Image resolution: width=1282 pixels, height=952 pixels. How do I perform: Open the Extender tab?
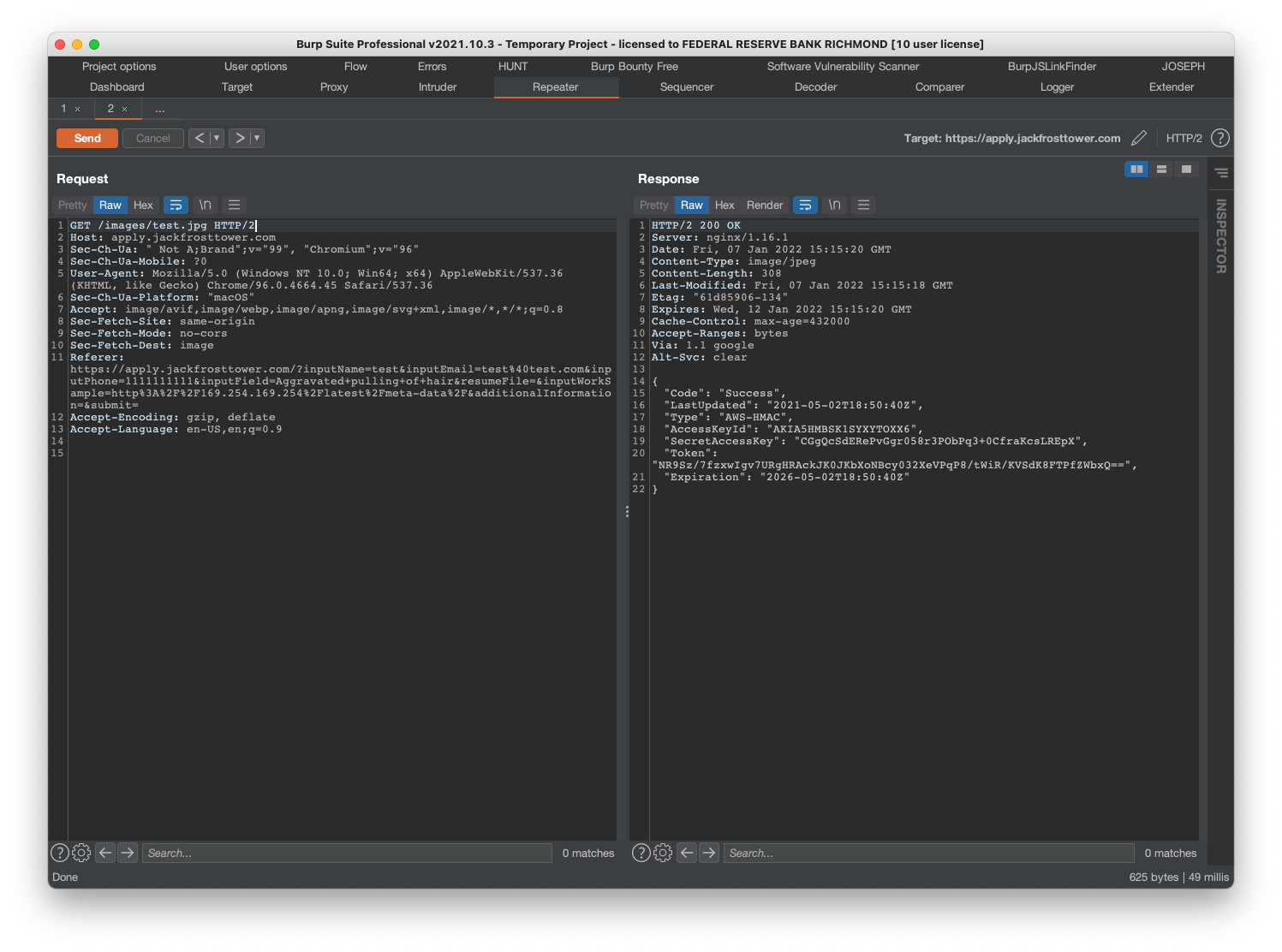point(1172,87)
